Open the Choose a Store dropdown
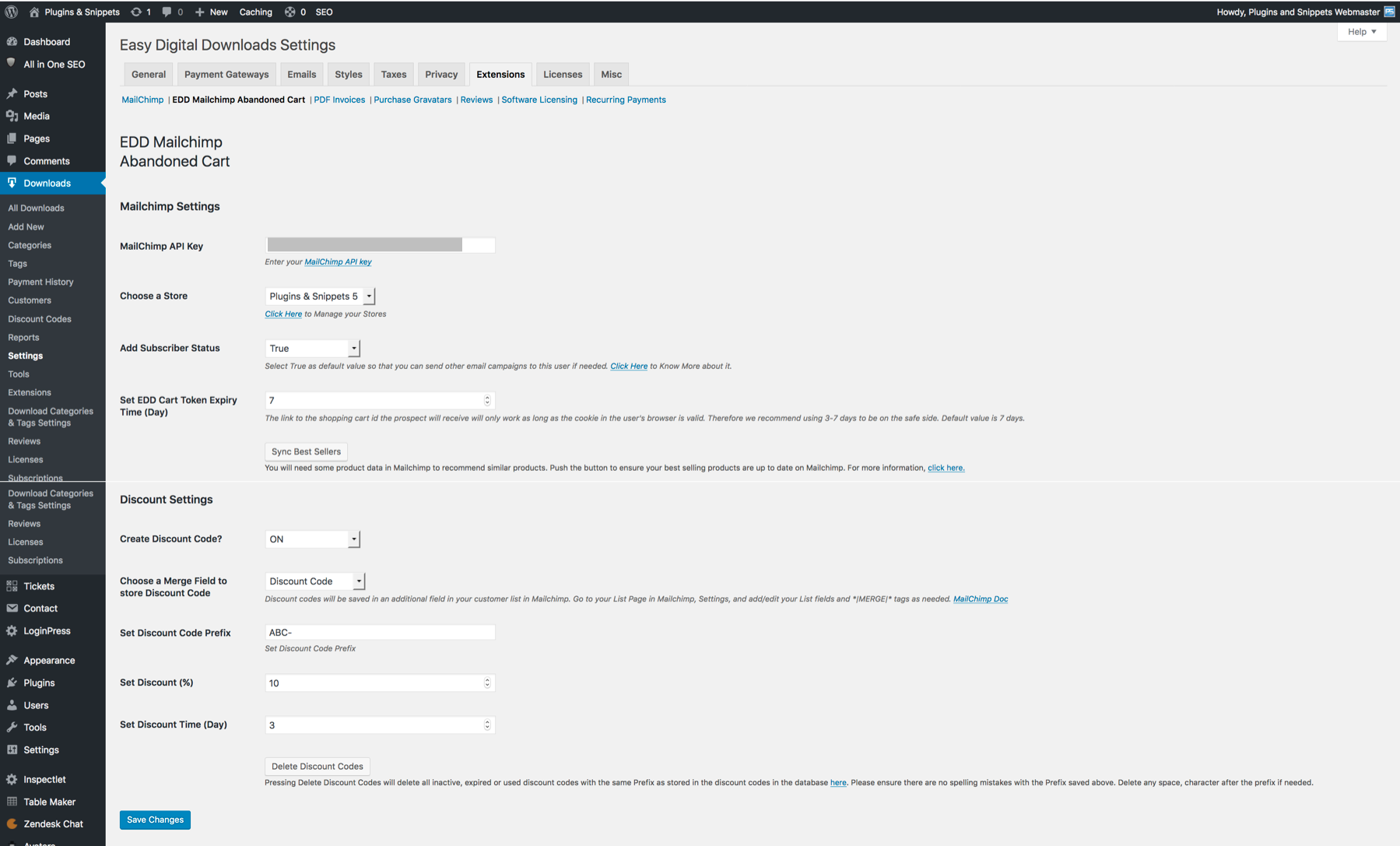Viewport: 1400px width, 846px height. coord(320,296)
